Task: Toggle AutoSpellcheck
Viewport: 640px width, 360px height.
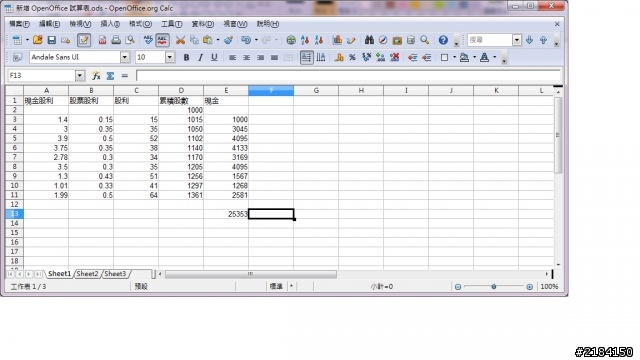Action: pyautogui.click(x=162, y=40)
